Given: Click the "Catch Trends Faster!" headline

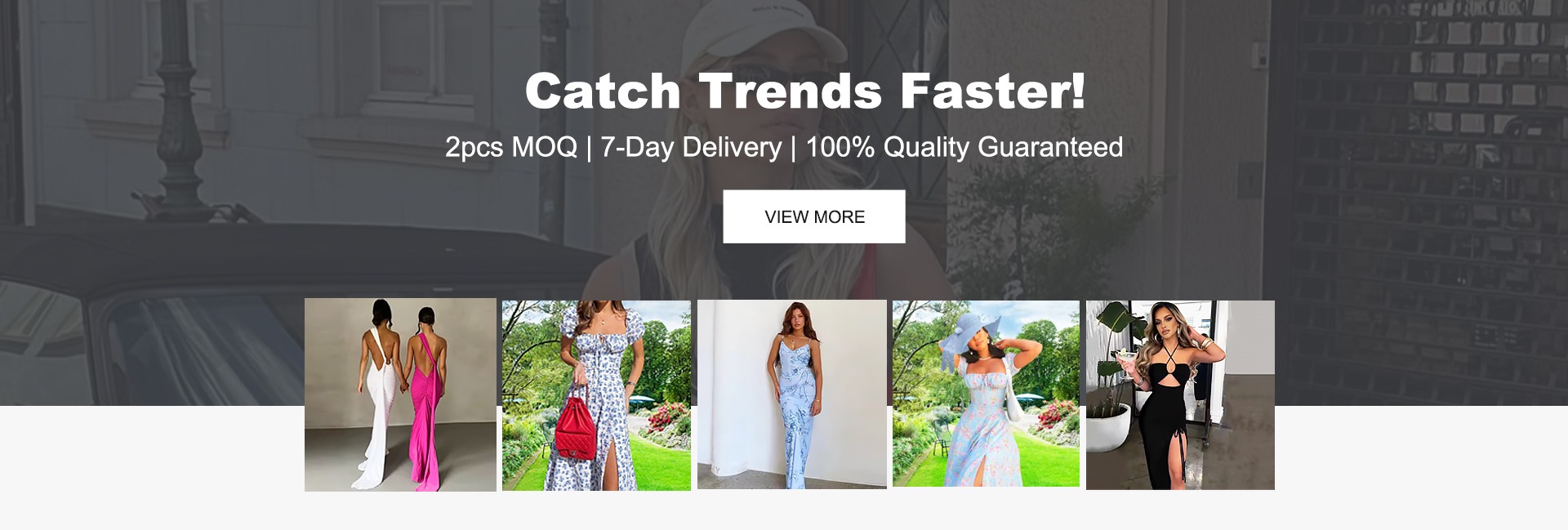Looking at the screenshot, I should [x=805, y=91].
